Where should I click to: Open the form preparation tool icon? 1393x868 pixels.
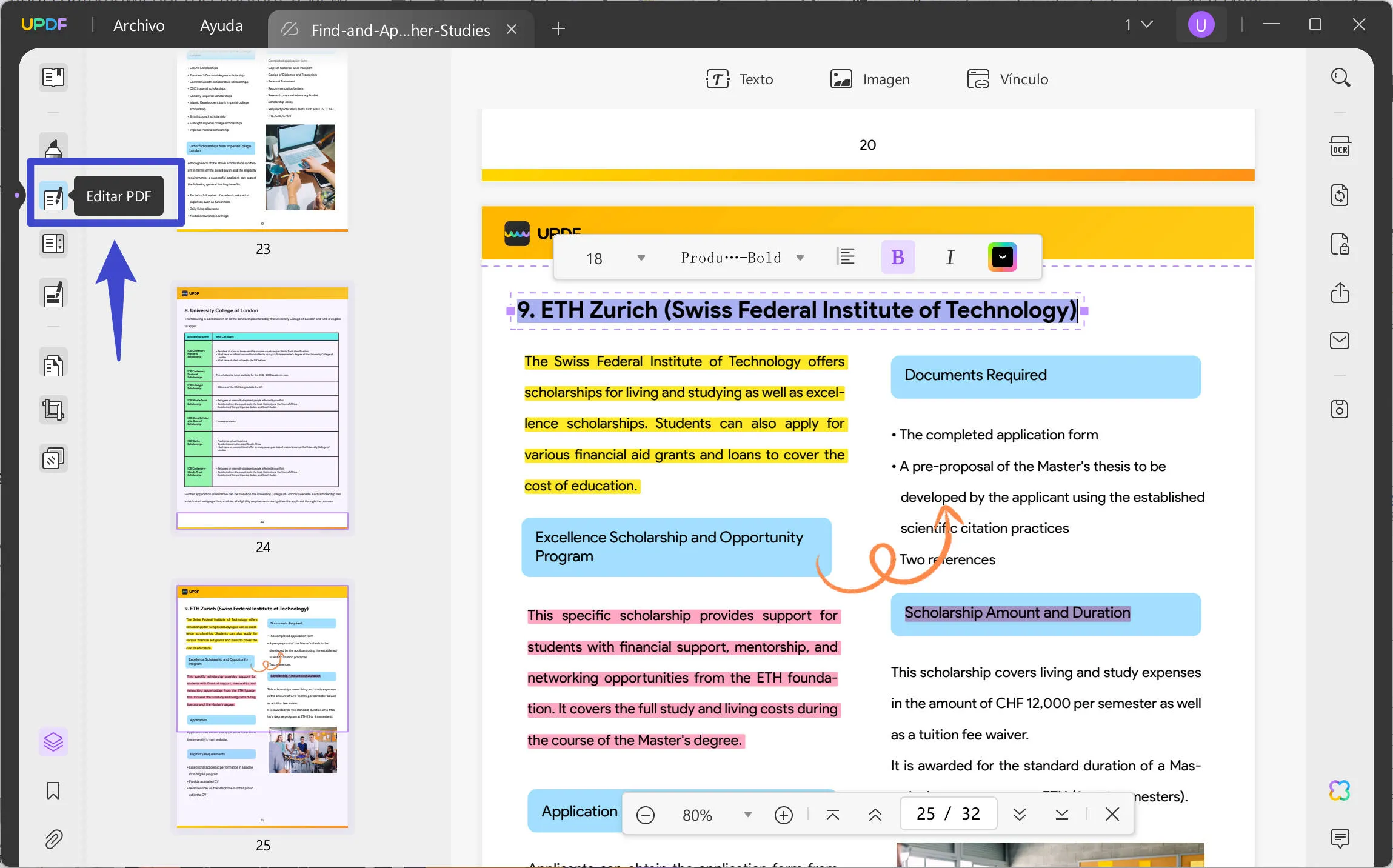click(x=53, y=244)
